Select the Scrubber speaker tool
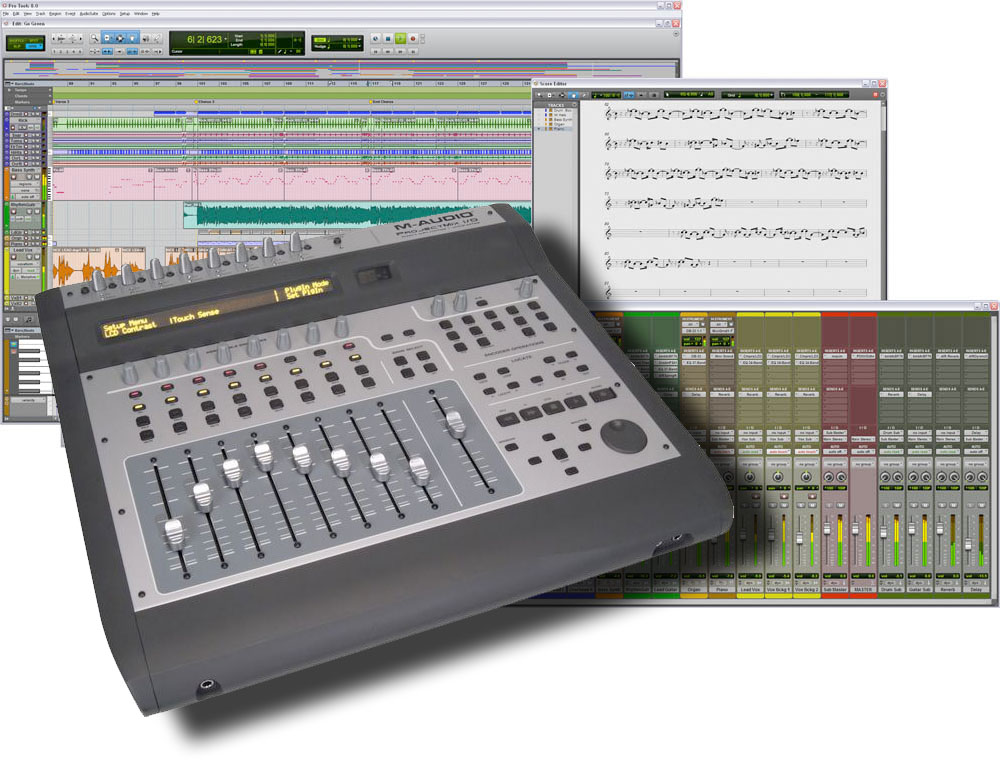Screen dimensions: 1000x770 [x=145, y=38]
